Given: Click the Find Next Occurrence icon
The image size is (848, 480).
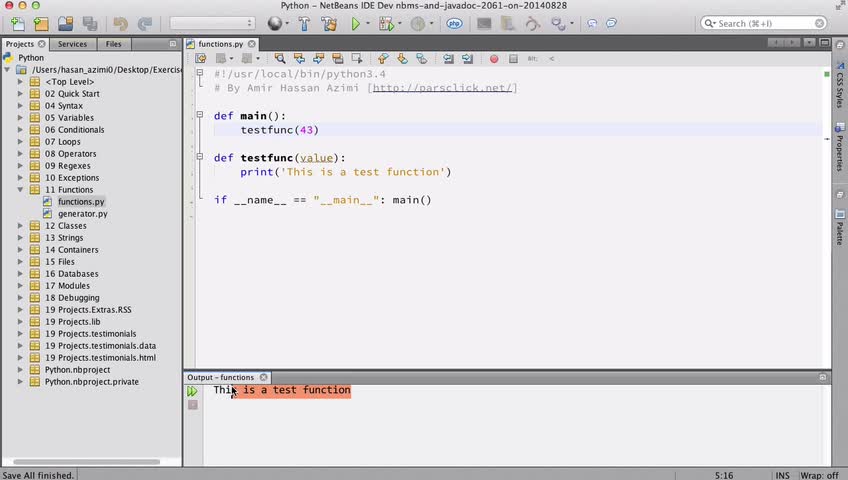Looking at the screenshot, I should pyautogui.click(x=319, y=58).
